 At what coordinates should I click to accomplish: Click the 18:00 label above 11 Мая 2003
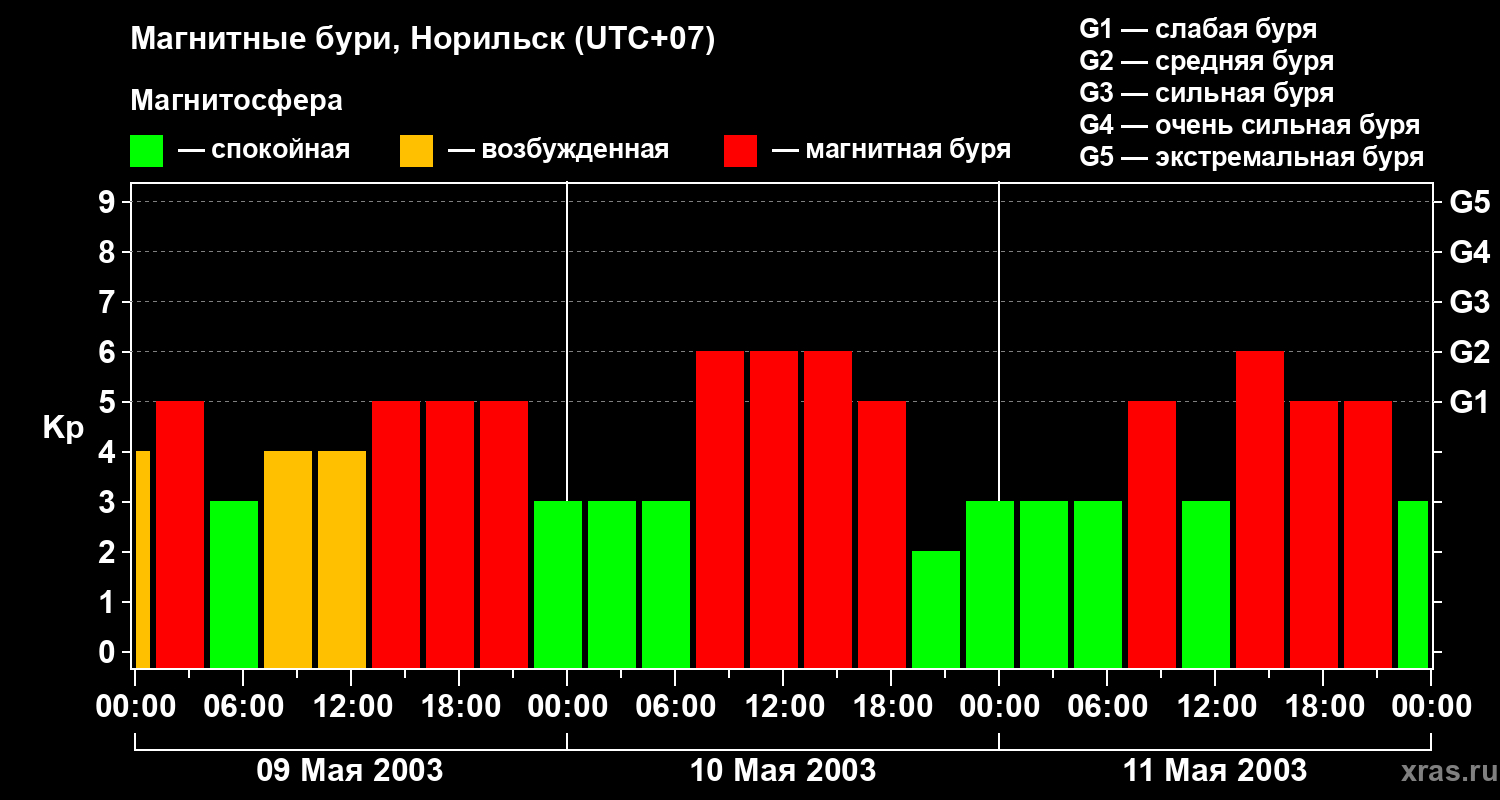coord(1323,707)
